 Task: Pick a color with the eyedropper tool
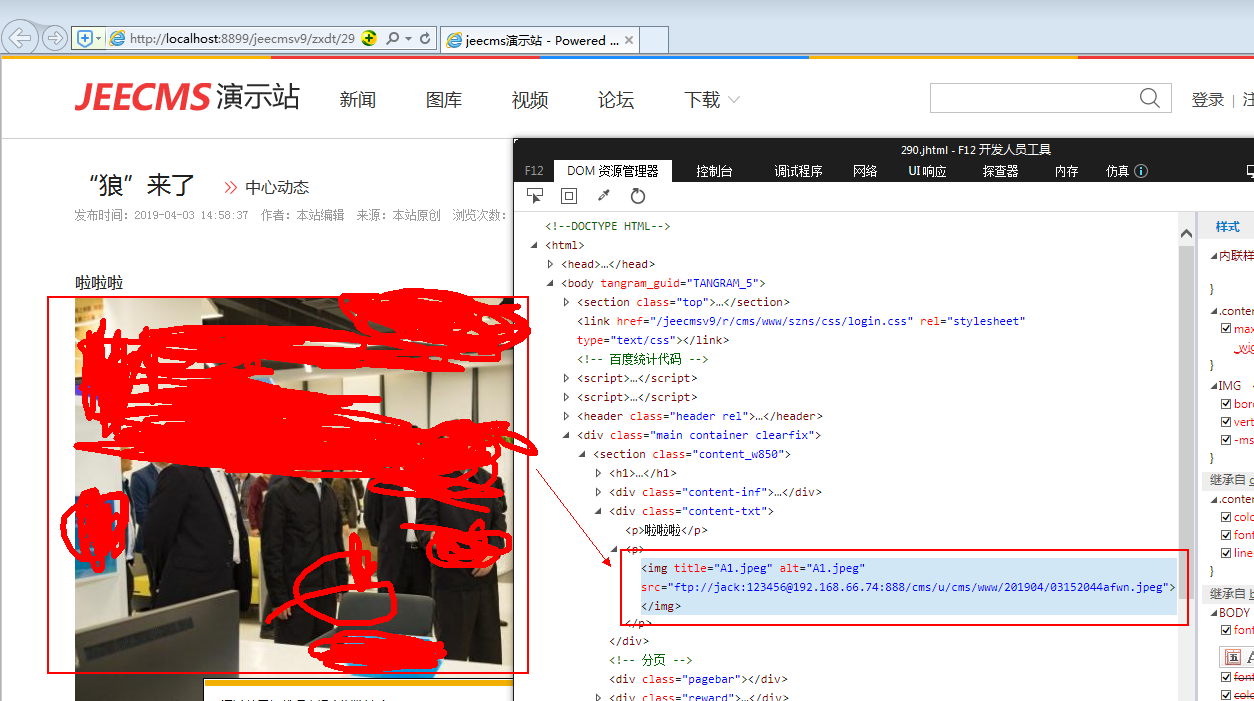[604, 196]
